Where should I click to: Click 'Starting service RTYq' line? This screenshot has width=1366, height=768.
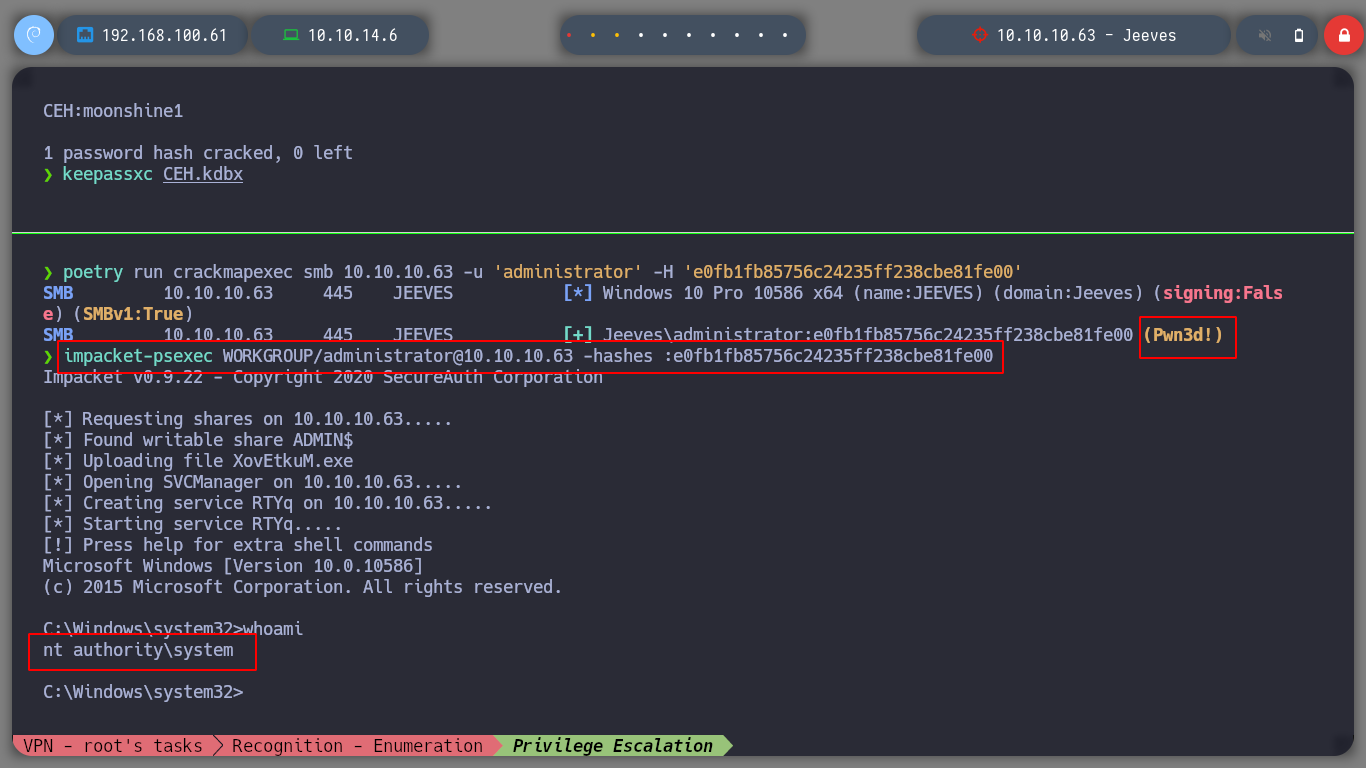[193, 524]
